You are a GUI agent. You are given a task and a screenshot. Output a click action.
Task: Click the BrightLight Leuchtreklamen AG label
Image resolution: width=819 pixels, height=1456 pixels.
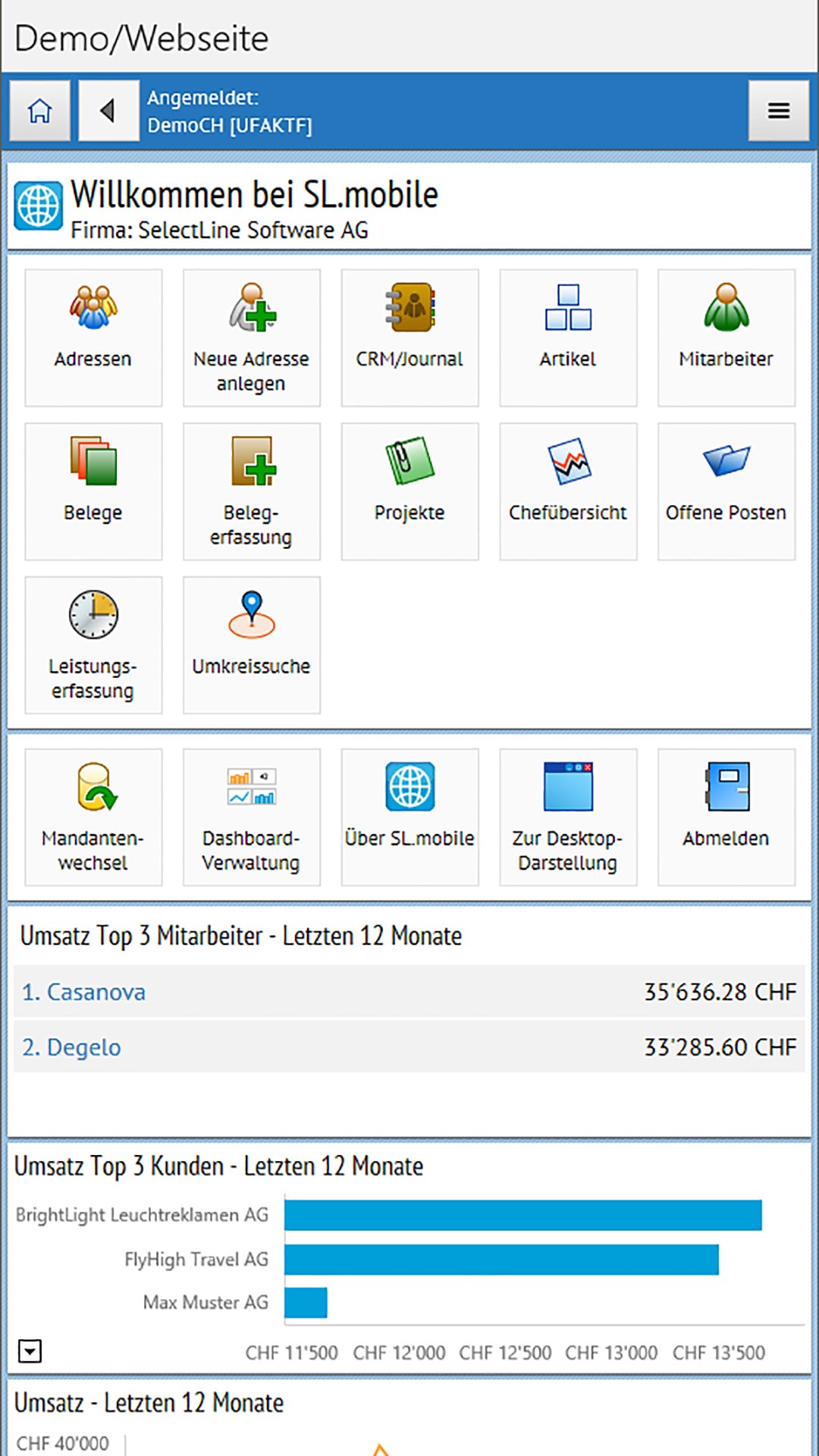(x=142, y=1215)
